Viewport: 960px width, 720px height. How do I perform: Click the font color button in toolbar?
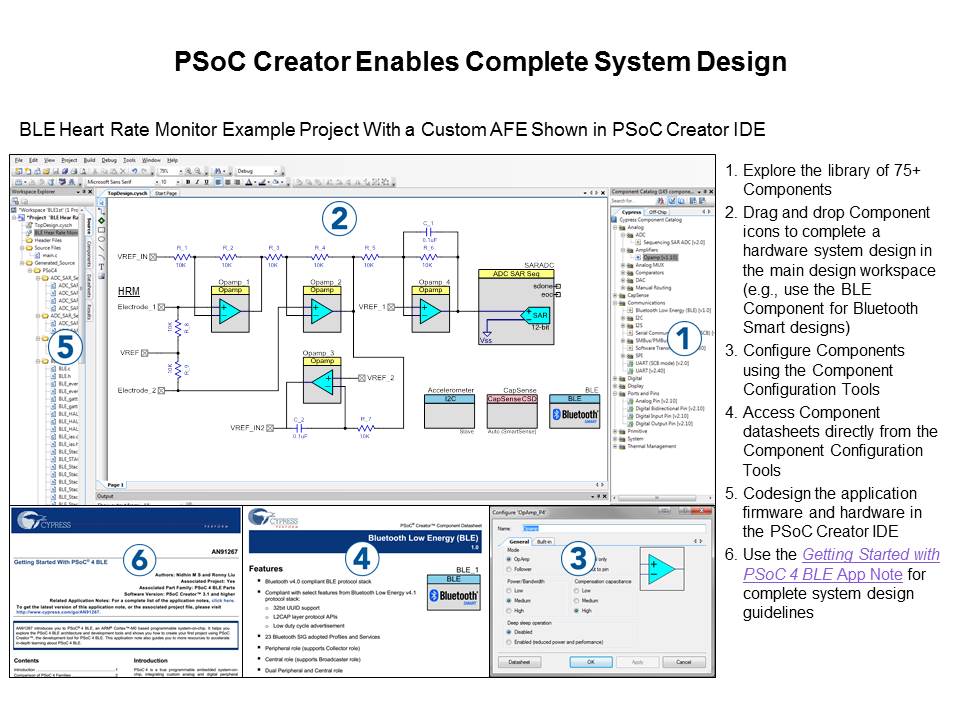click(247, 182)
